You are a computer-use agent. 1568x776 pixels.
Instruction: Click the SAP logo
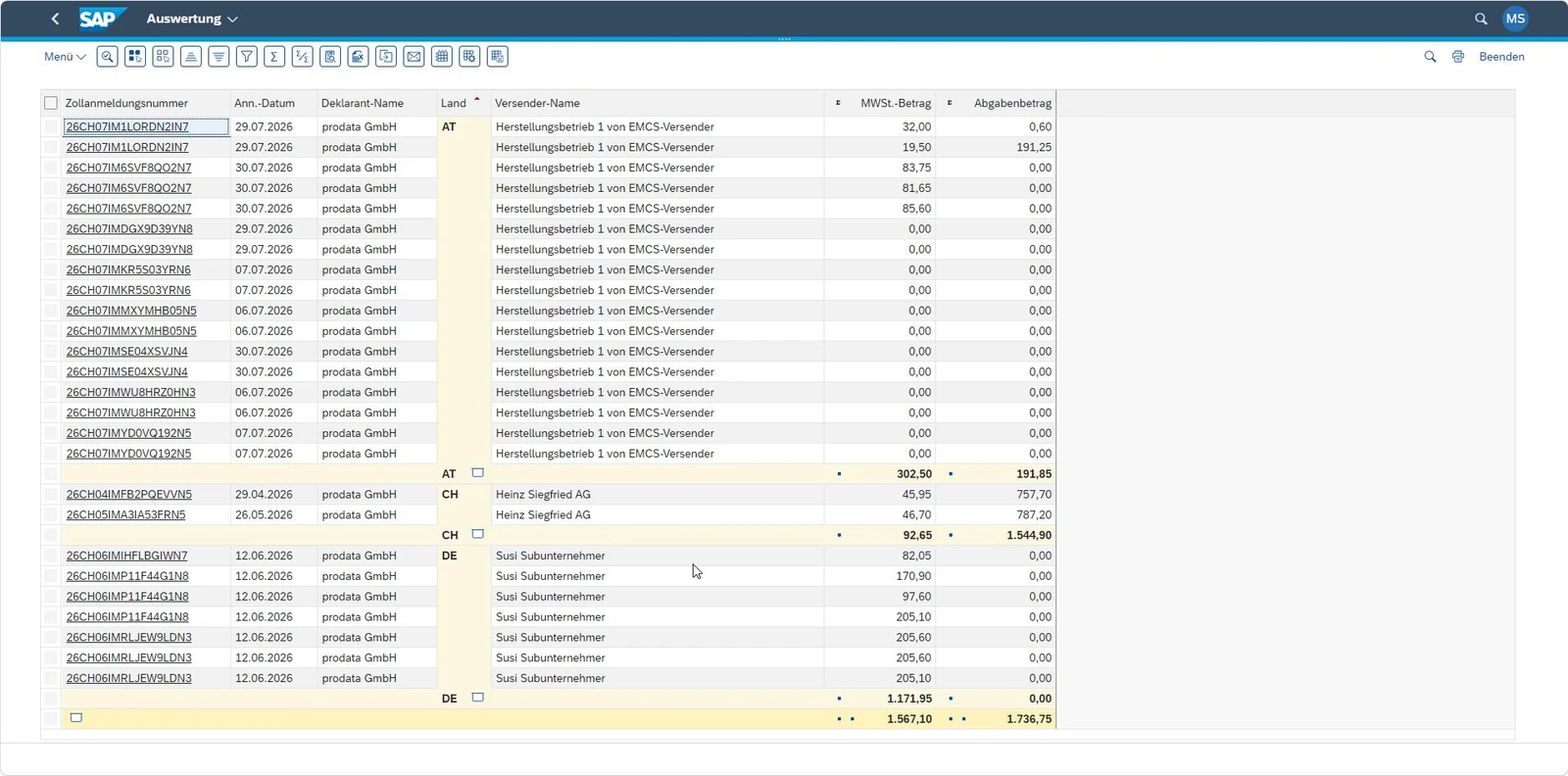(102, 19)
